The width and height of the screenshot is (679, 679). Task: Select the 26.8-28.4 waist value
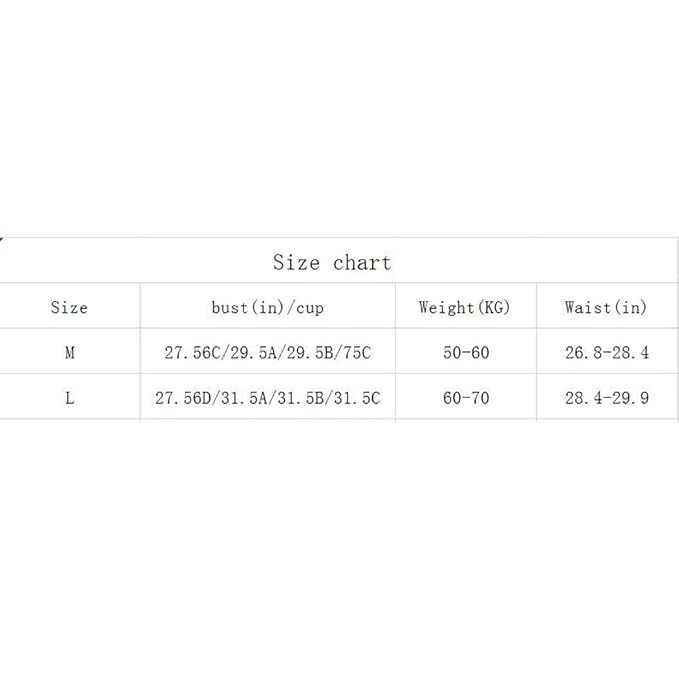tap(606, 353)
